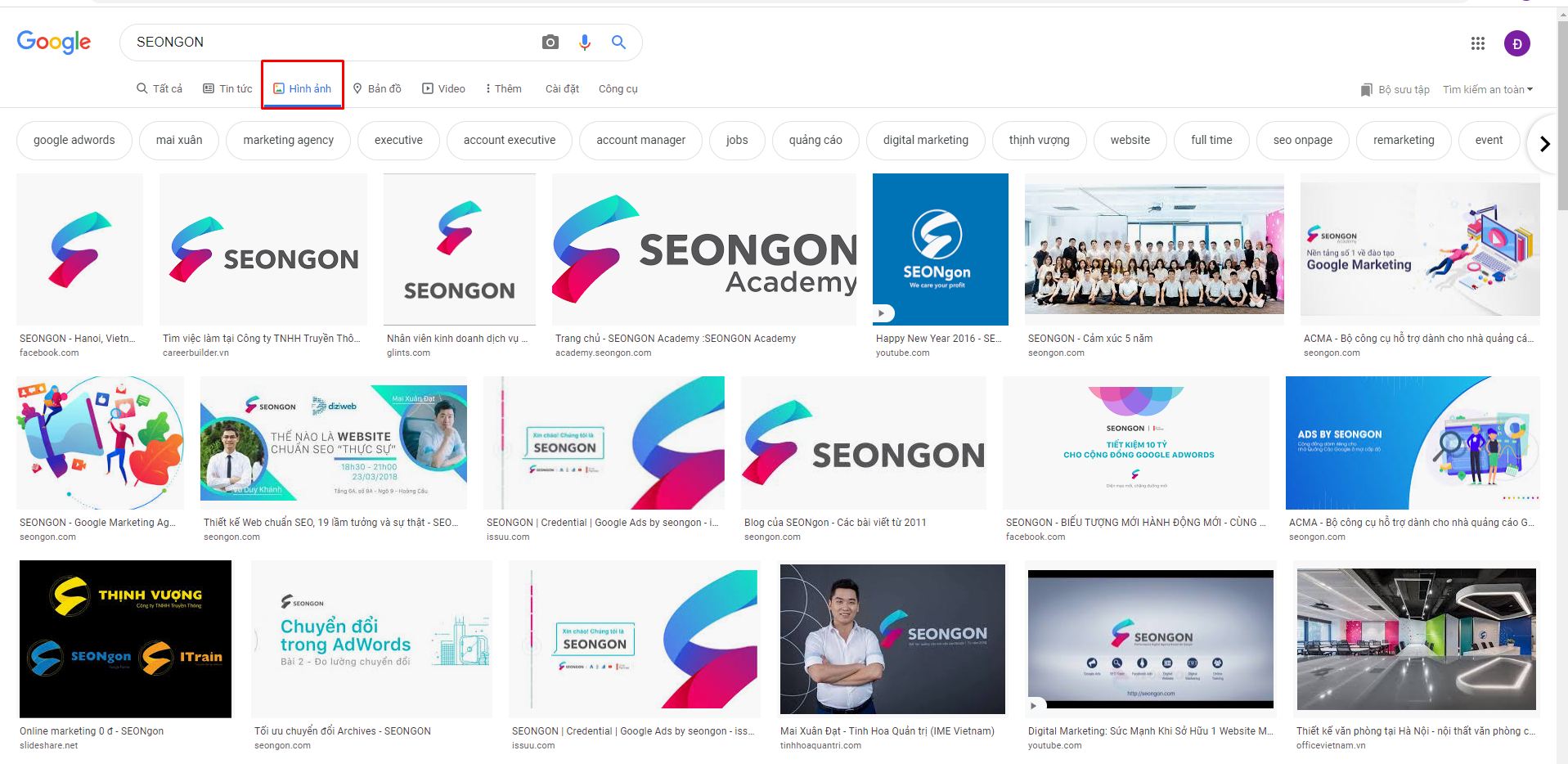Image resolution: width=1568 pixels, height=764 pixels.
Task: Switch to the Tất cả tab
Action: point(159,88)
